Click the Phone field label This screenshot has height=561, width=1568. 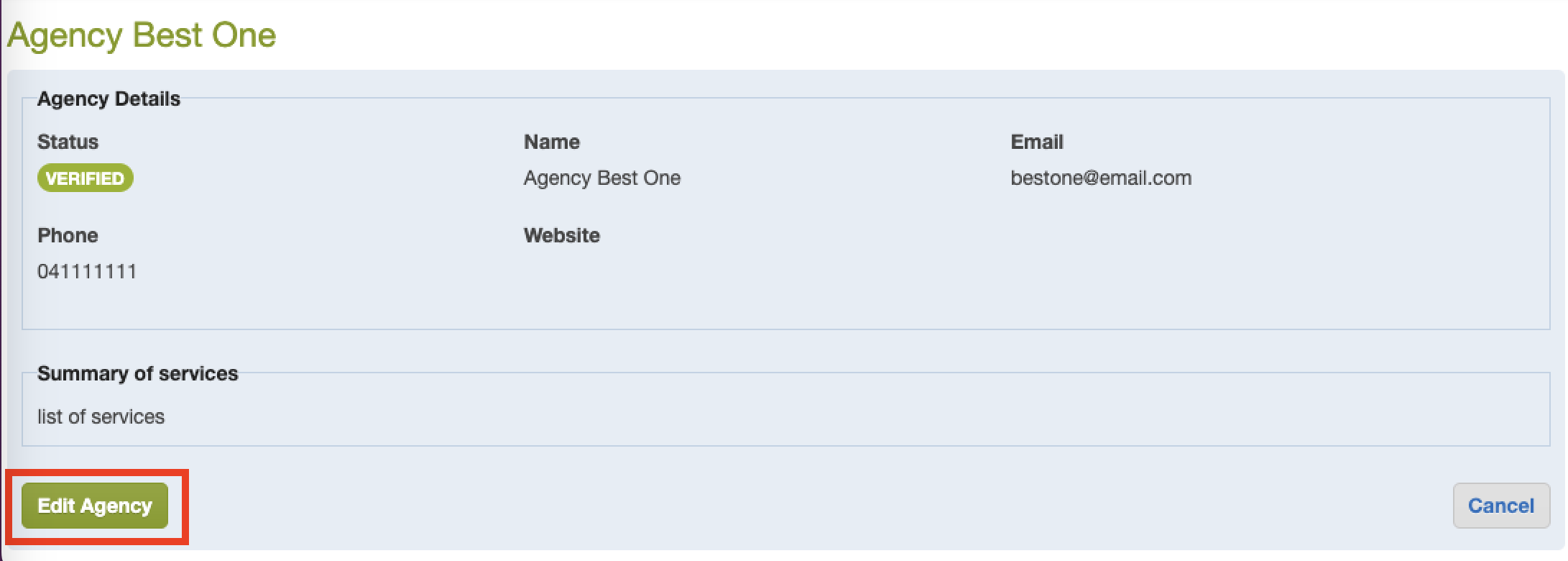coord(68,236)
